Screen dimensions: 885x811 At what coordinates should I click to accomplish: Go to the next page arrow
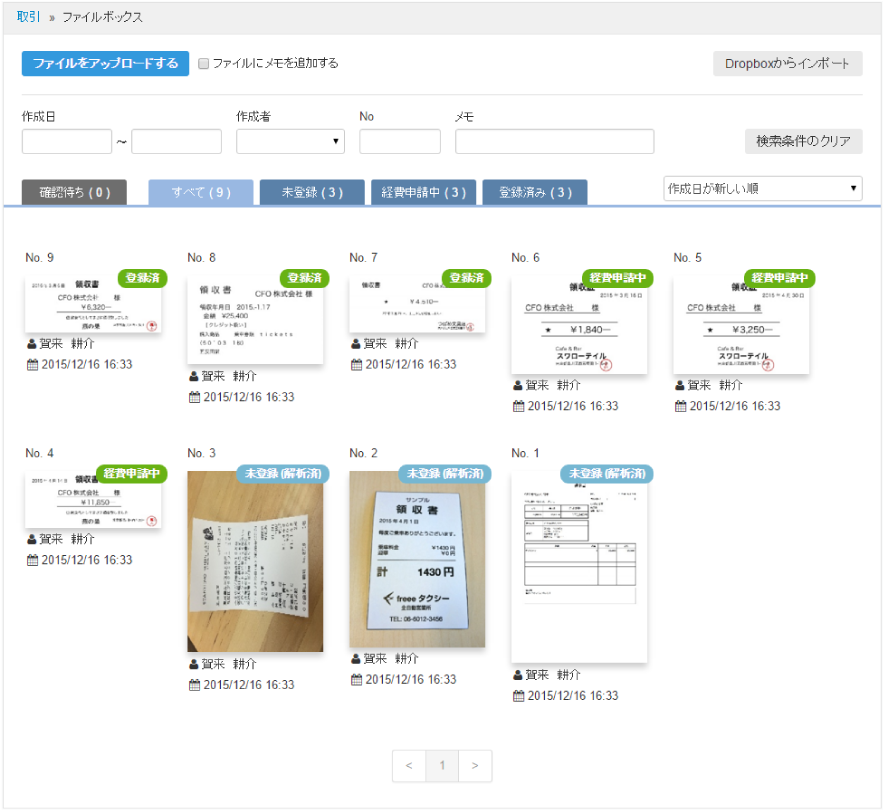(x=475, y=766)
